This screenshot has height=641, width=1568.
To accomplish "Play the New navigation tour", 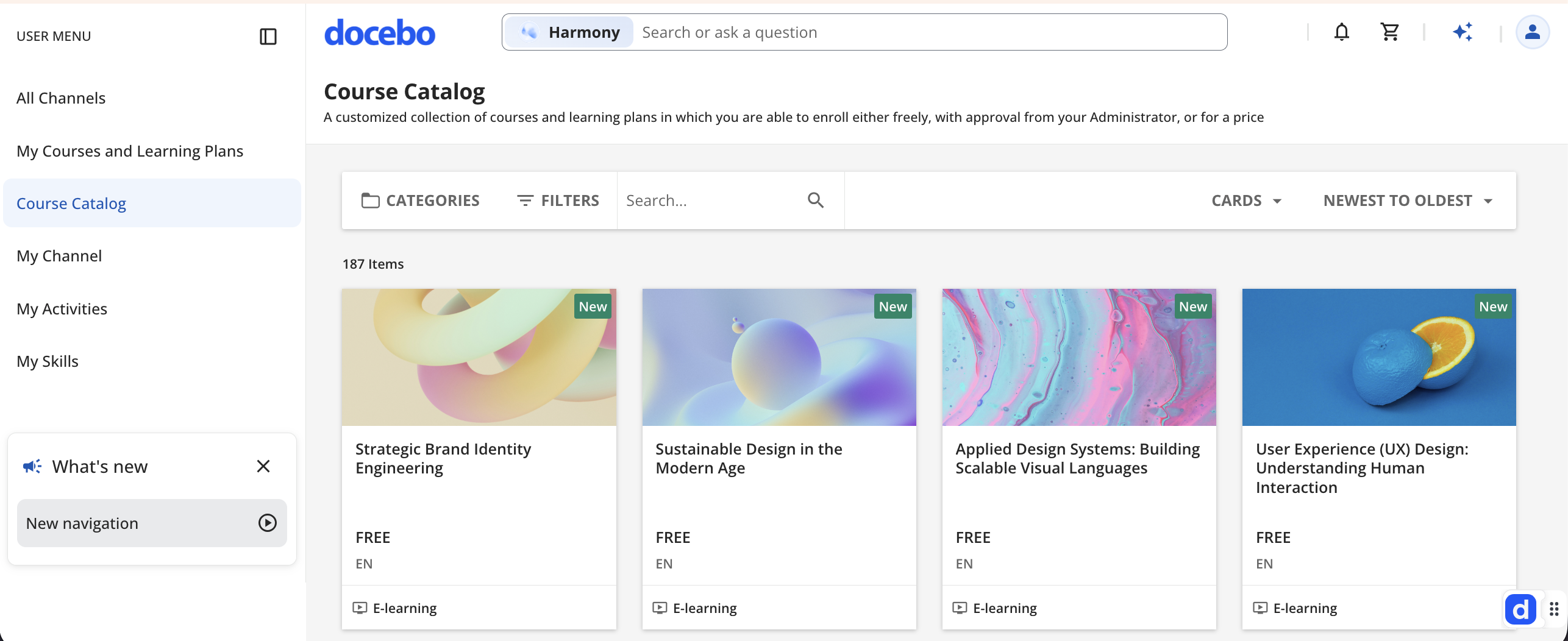I will pos(267,523).
